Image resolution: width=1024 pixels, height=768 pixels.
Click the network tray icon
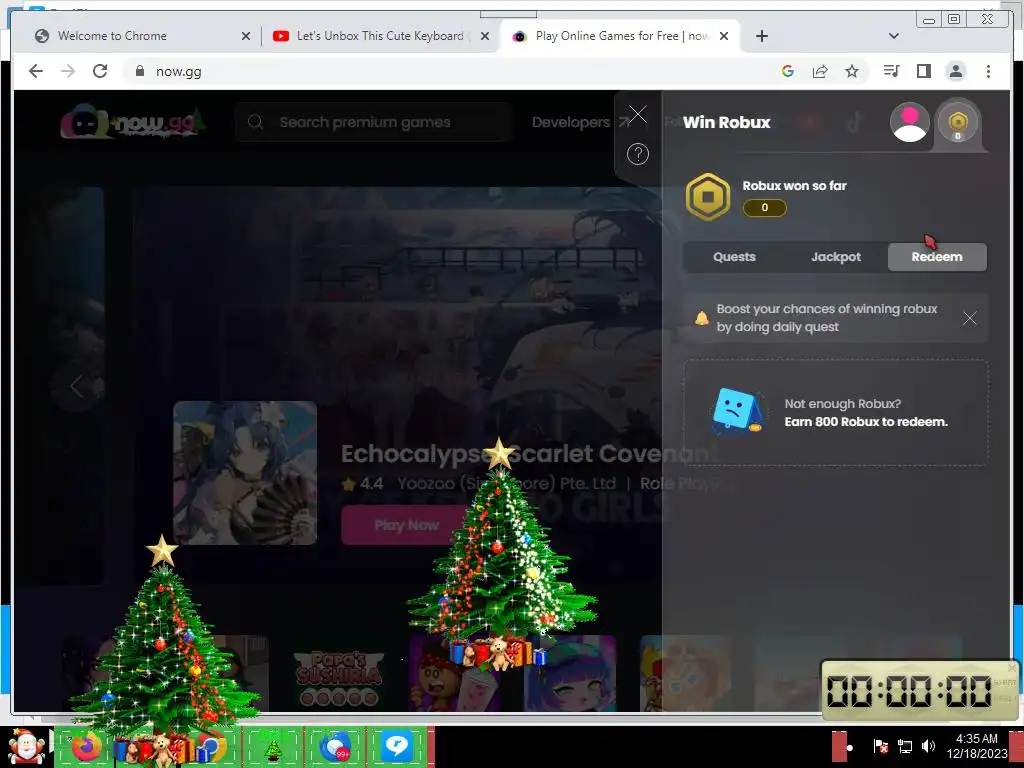[x=904, y=746]
